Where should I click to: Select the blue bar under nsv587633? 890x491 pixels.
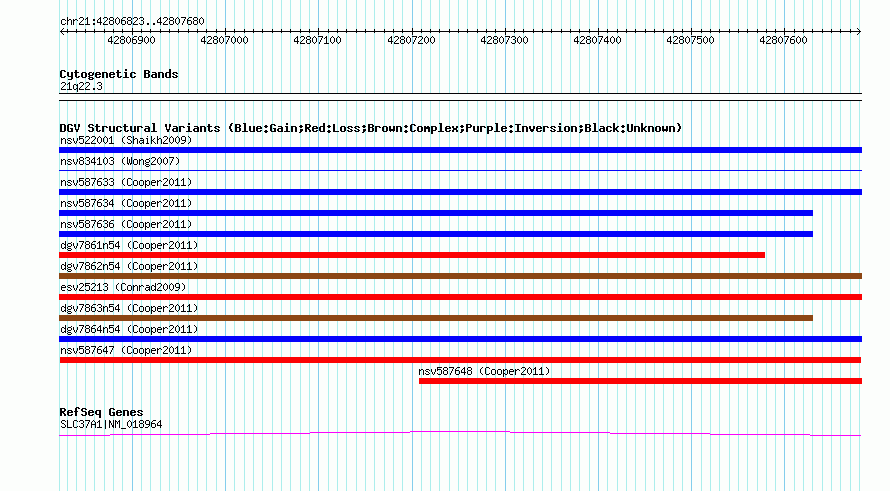click(460, 192)
